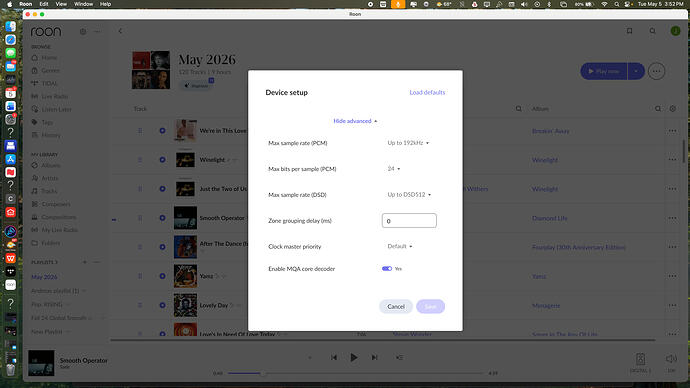The image size is (690, 388).
Task: Open the search icon in header
Action: click(x=653, y=31)
